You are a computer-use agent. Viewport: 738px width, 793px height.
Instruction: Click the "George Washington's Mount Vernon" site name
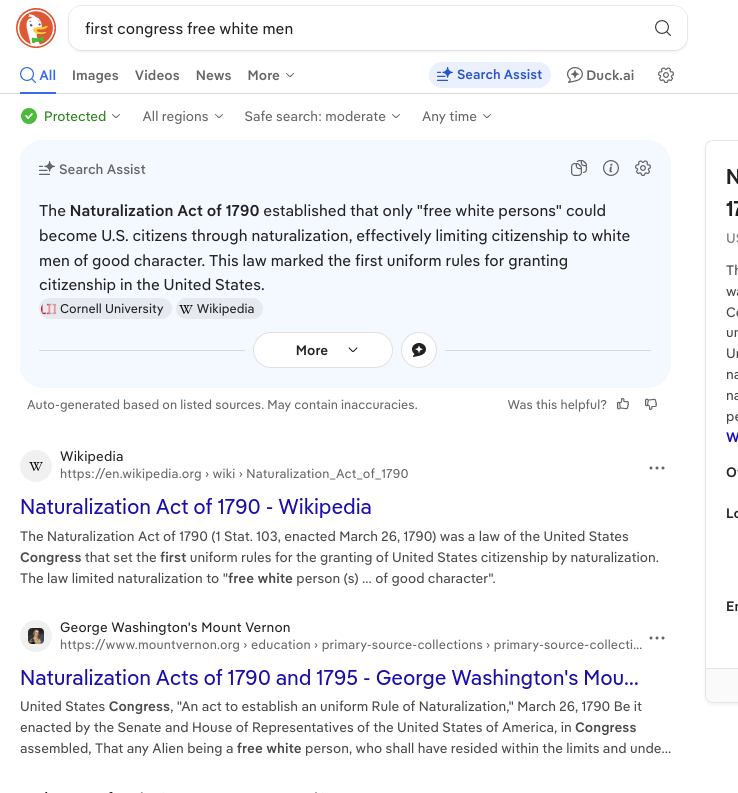click(175, 628)
